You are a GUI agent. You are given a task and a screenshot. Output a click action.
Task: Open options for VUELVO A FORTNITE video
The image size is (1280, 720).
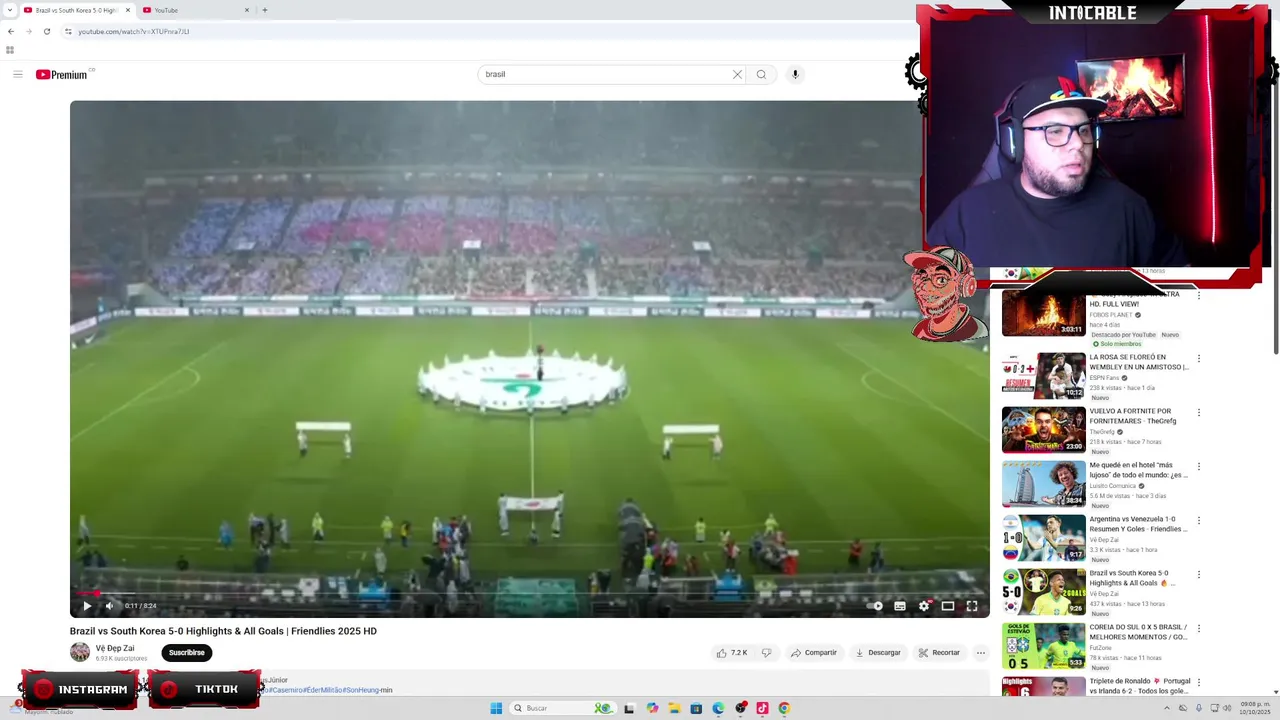pos(1199,412)
